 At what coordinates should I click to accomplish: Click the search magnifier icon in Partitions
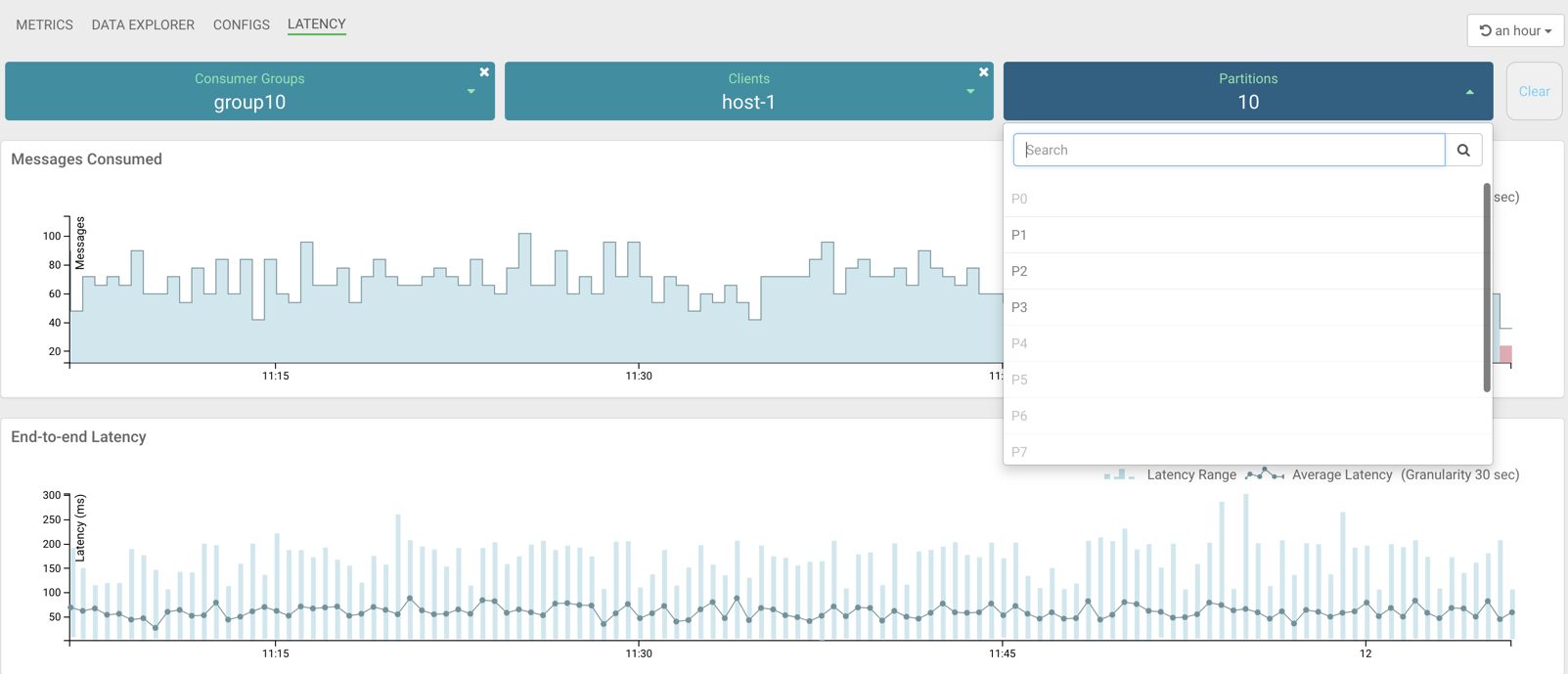tap(1463, 151)
